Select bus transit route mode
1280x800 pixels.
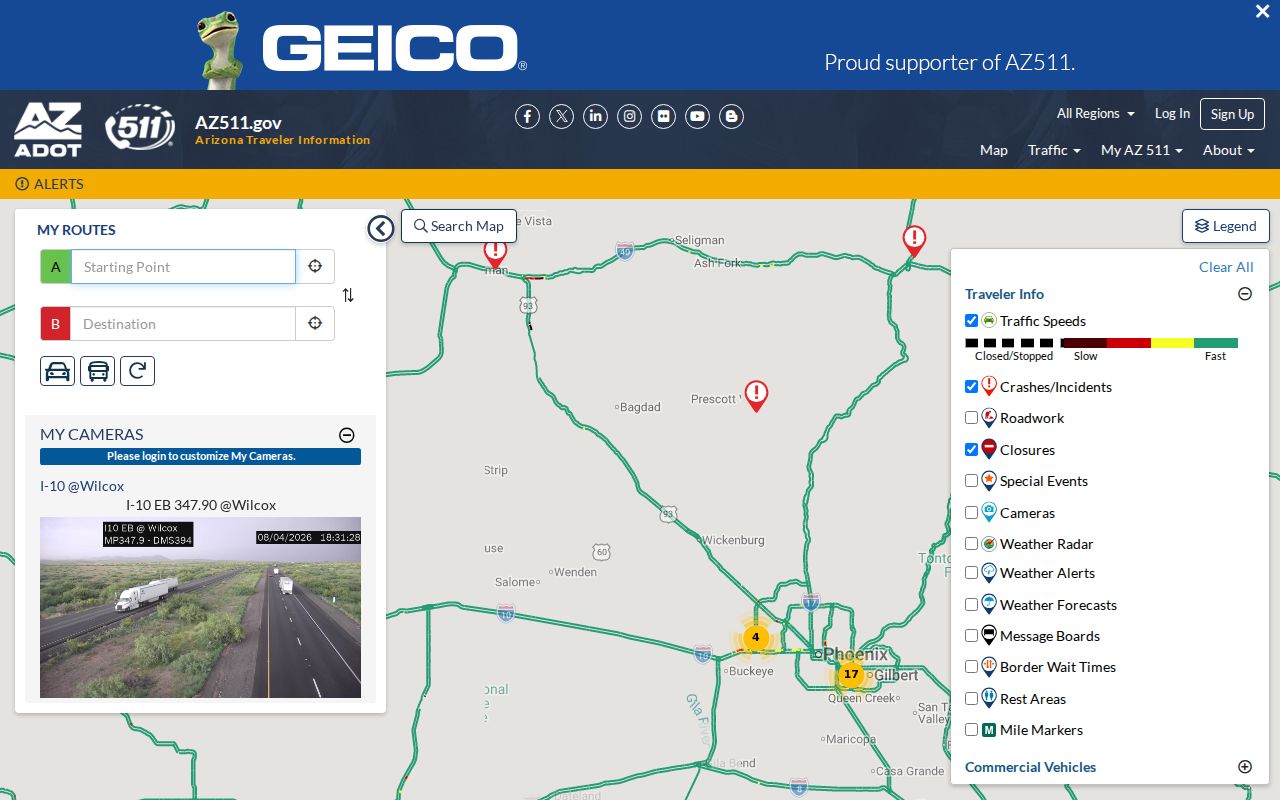click(x=98, y=371)
